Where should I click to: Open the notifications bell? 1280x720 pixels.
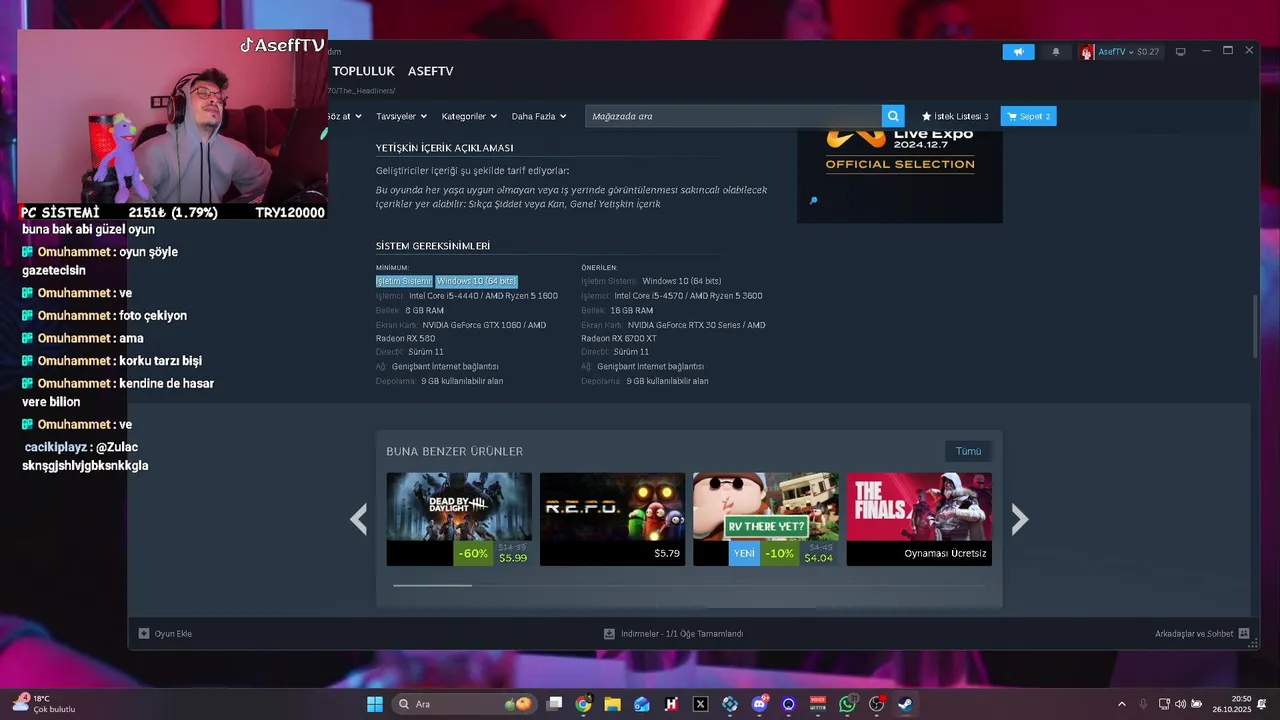pyautogui.click(x=1055, y=52)
